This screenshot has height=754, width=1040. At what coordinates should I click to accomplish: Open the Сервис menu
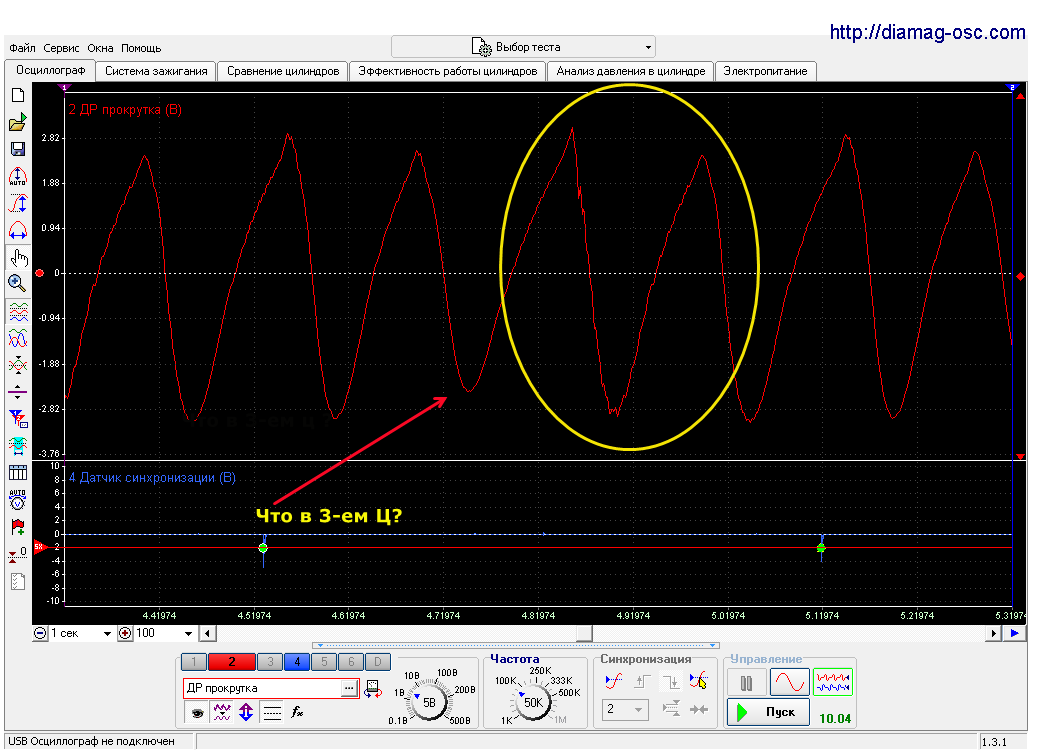pyautogui.click(x=61, y=48)
